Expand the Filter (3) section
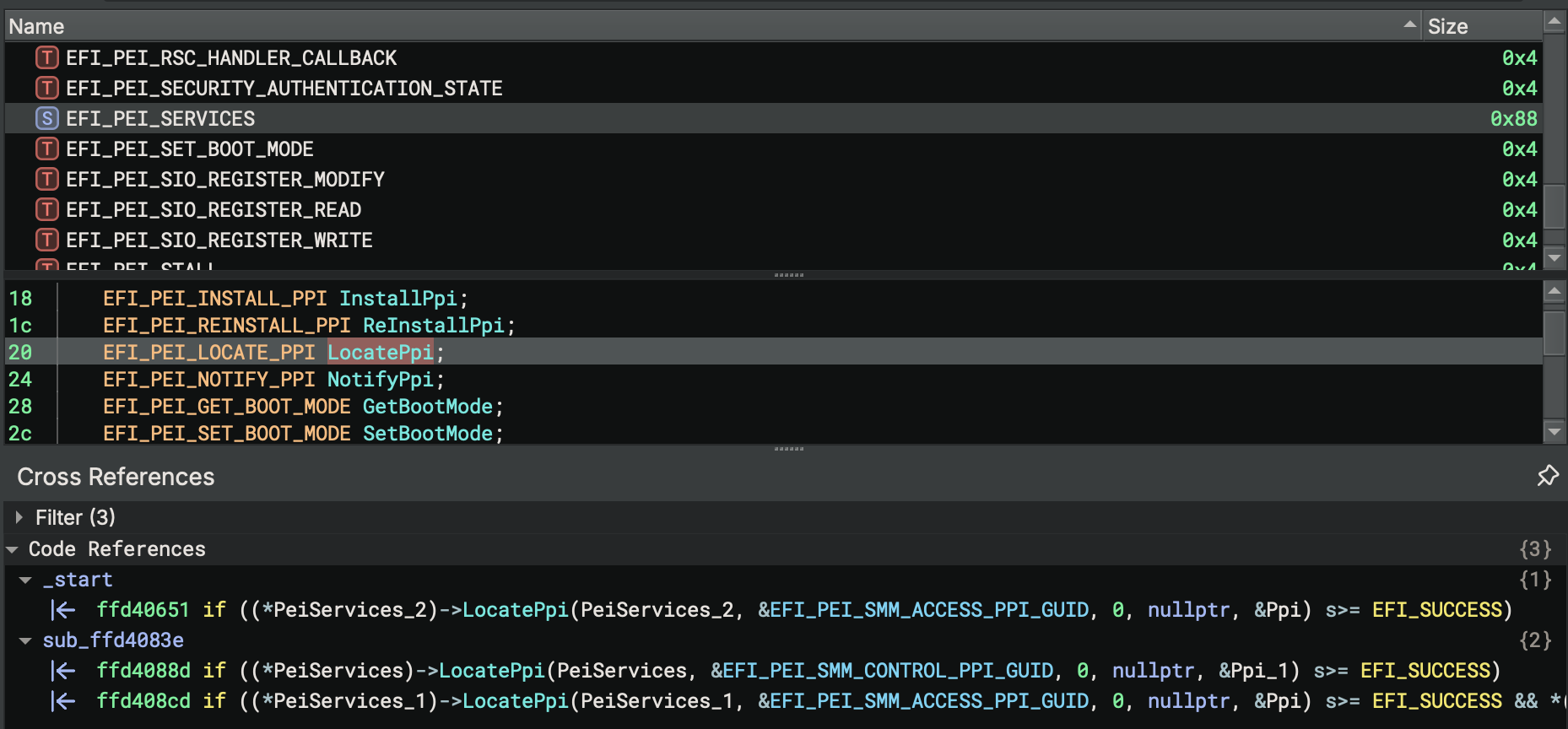The width and height of the screenshot is (1568, 729). pyautogui.click(x=19, y=517)
